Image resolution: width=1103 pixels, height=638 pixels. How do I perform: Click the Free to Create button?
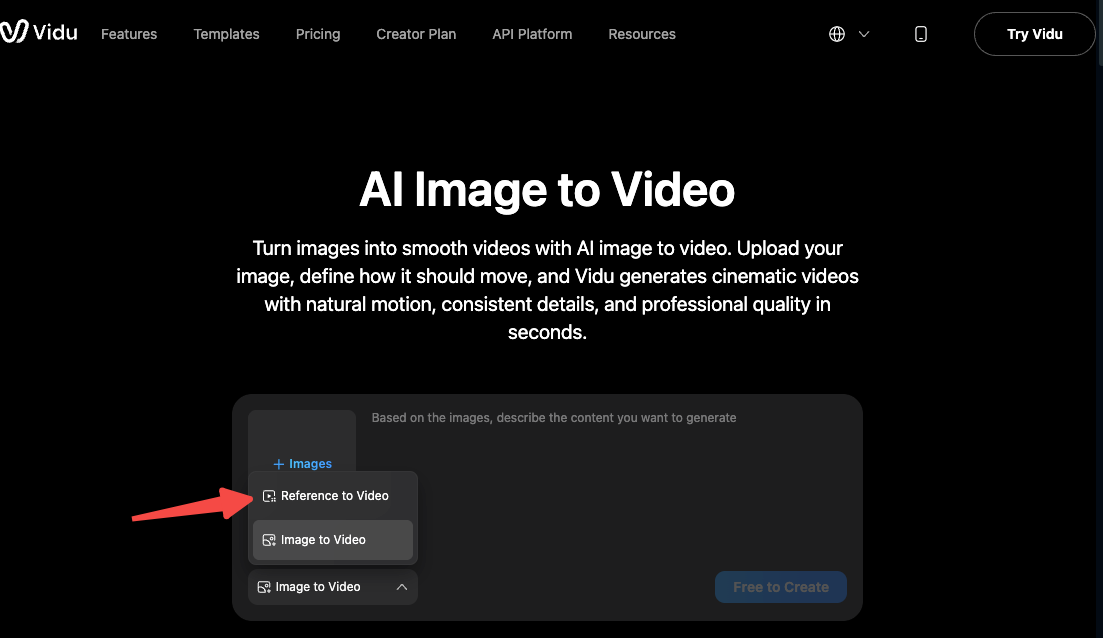(x=781, y=587)
